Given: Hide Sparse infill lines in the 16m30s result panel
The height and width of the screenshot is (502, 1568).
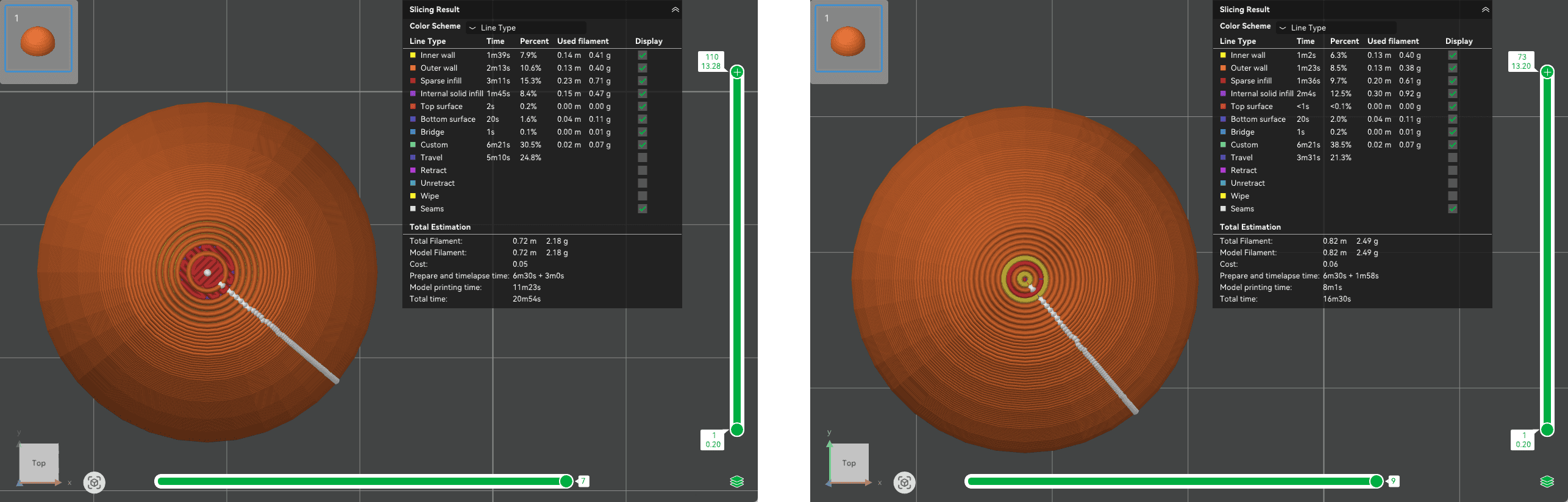Looking at the screenshot, I should (x=1453, y=81).
